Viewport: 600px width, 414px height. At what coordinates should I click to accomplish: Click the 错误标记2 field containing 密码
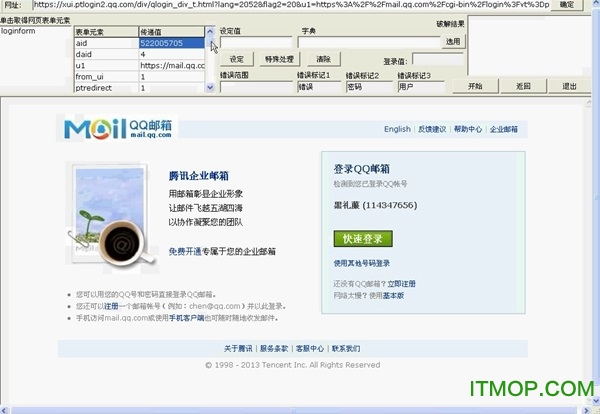pos(369,87)
